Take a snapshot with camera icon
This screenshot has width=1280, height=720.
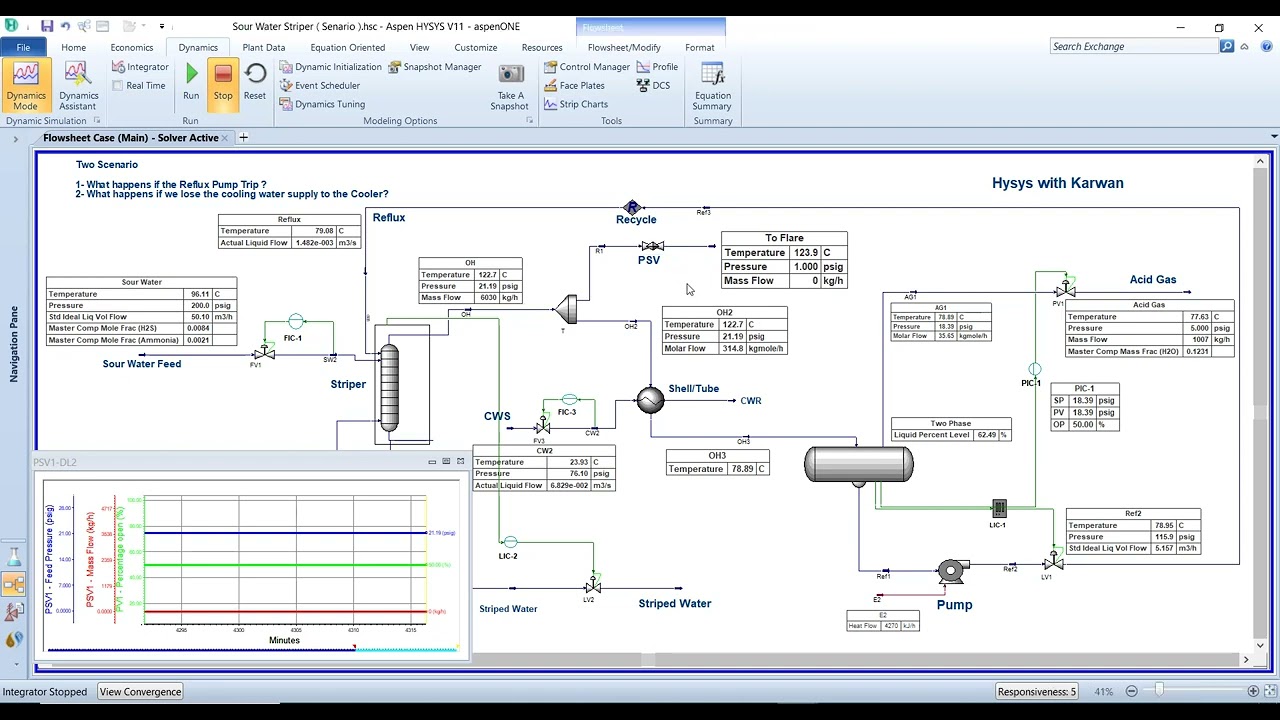(511, 85)
